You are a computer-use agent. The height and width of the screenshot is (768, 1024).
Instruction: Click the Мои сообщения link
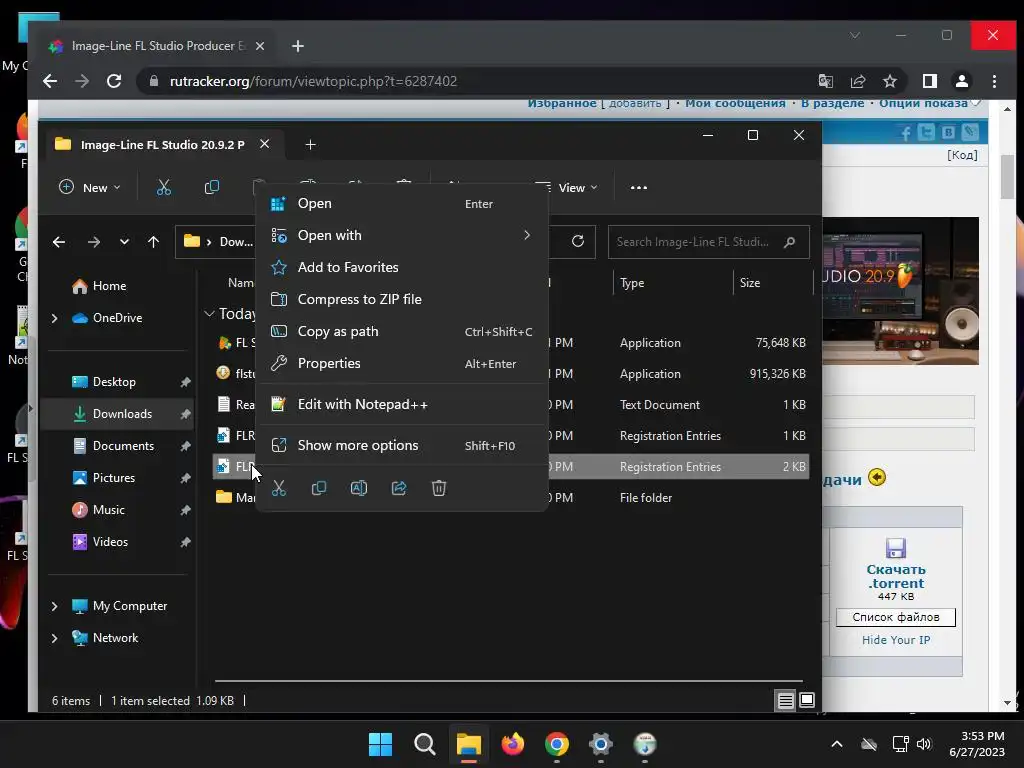point(735,103)
